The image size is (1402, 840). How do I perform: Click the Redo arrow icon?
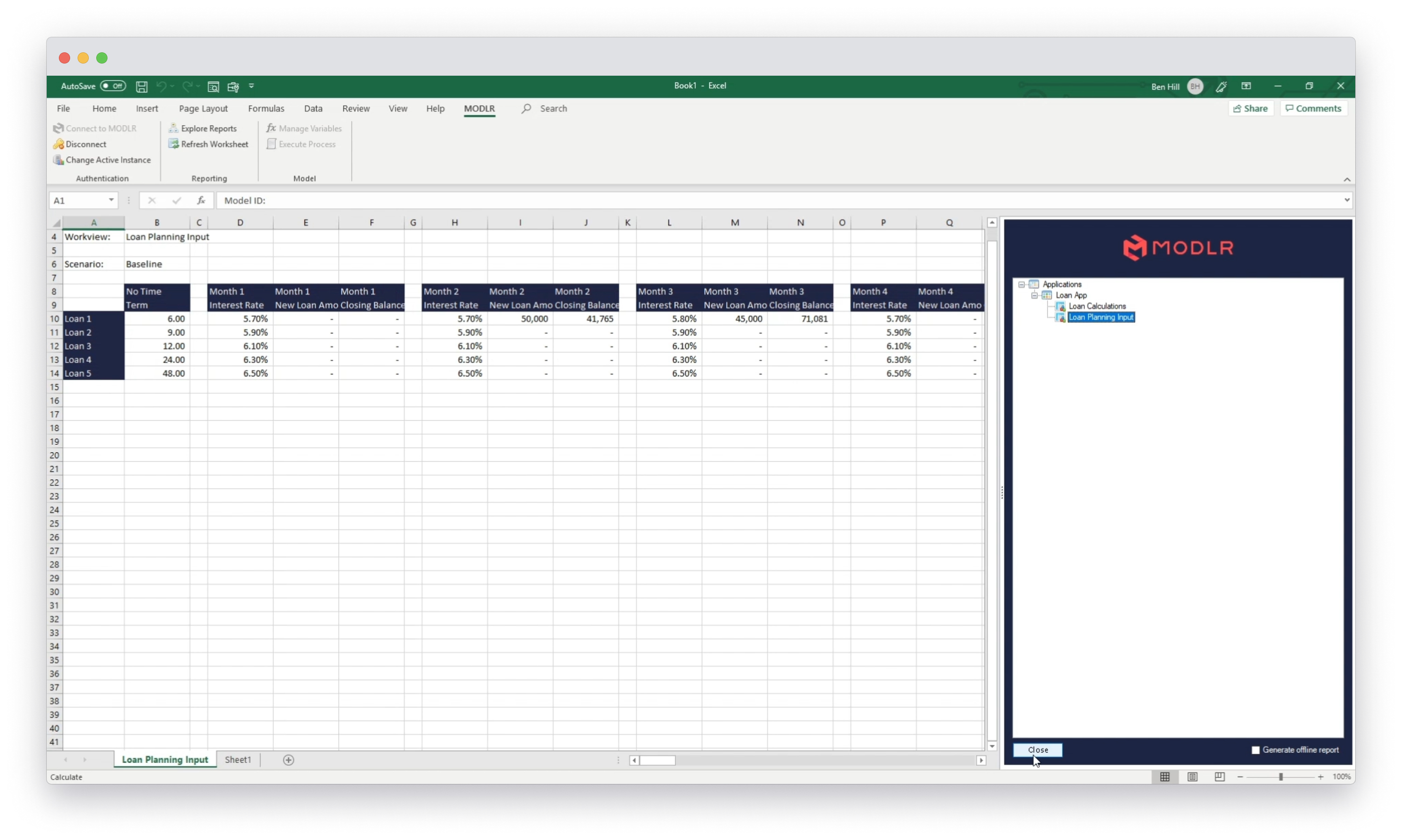[x=187, y=86]
